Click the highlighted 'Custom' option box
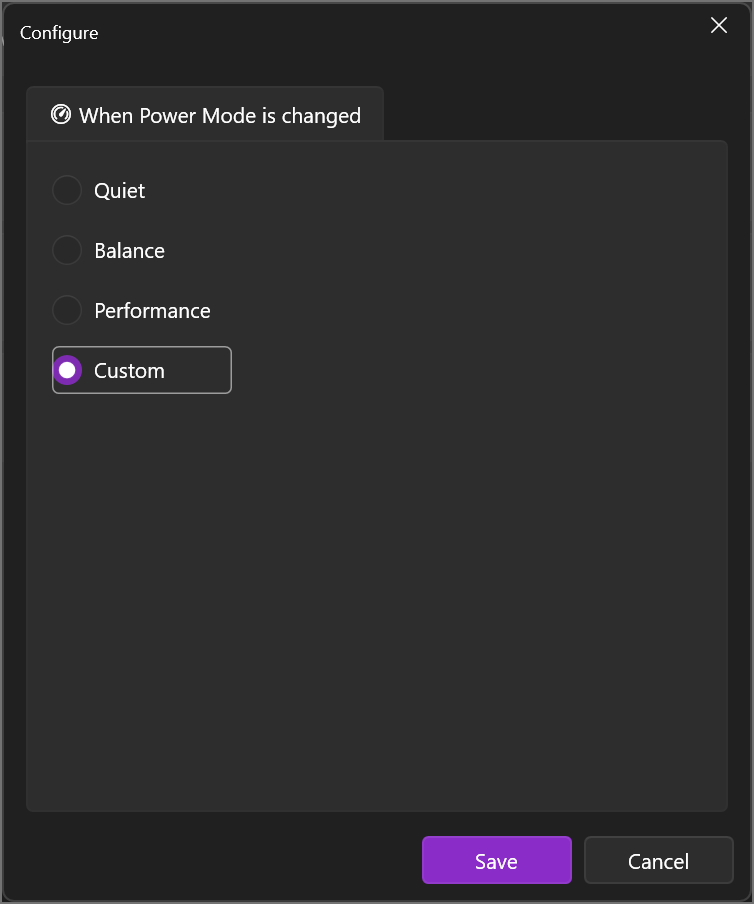Image resolution: width=754 pixels, height=904 pixels. coord(141,370)
